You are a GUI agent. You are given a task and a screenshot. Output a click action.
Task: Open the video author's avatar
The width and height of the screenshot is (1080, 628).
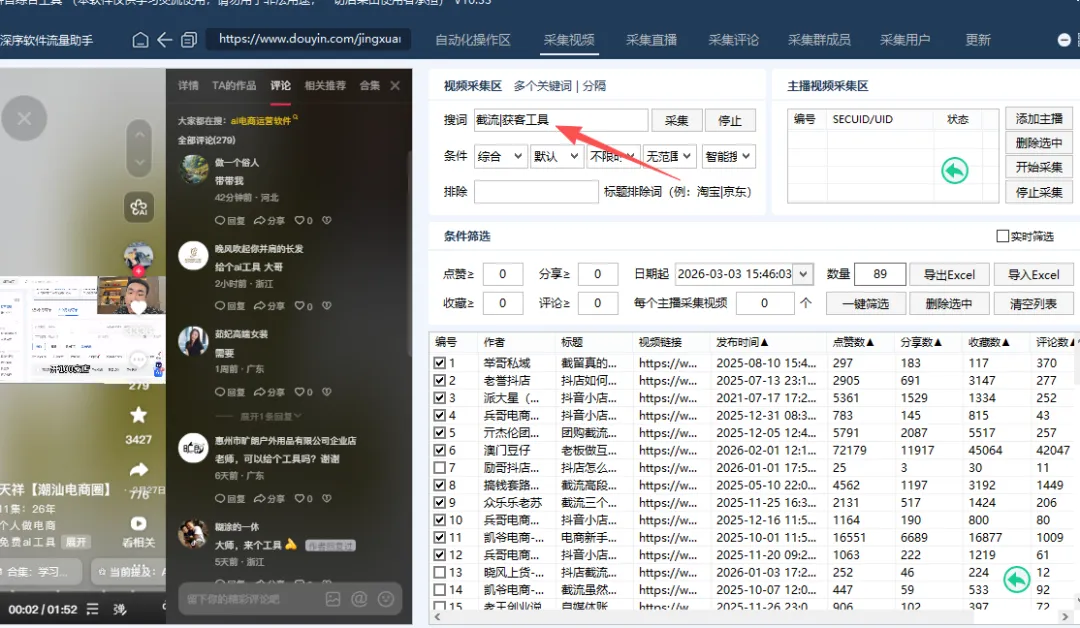pos(138,255)
